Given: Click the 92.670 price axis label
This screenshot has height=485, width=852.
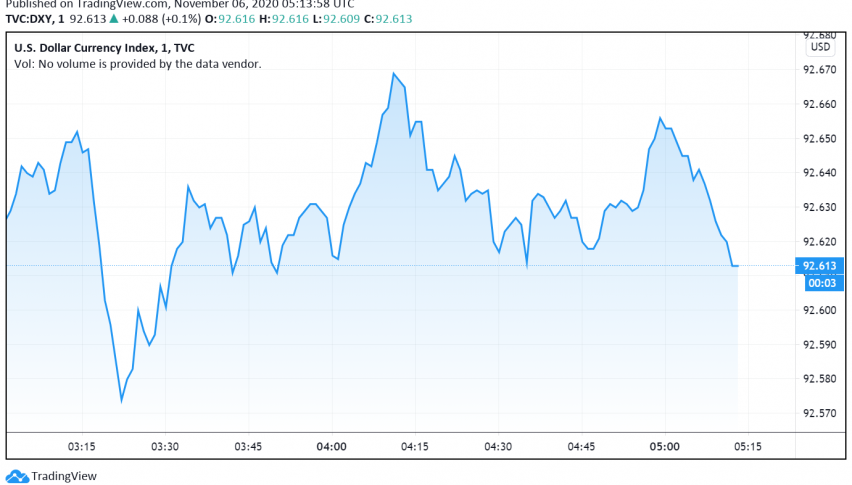Looking at the screenshot, I should pyautogui.click(x=819, y=70).
